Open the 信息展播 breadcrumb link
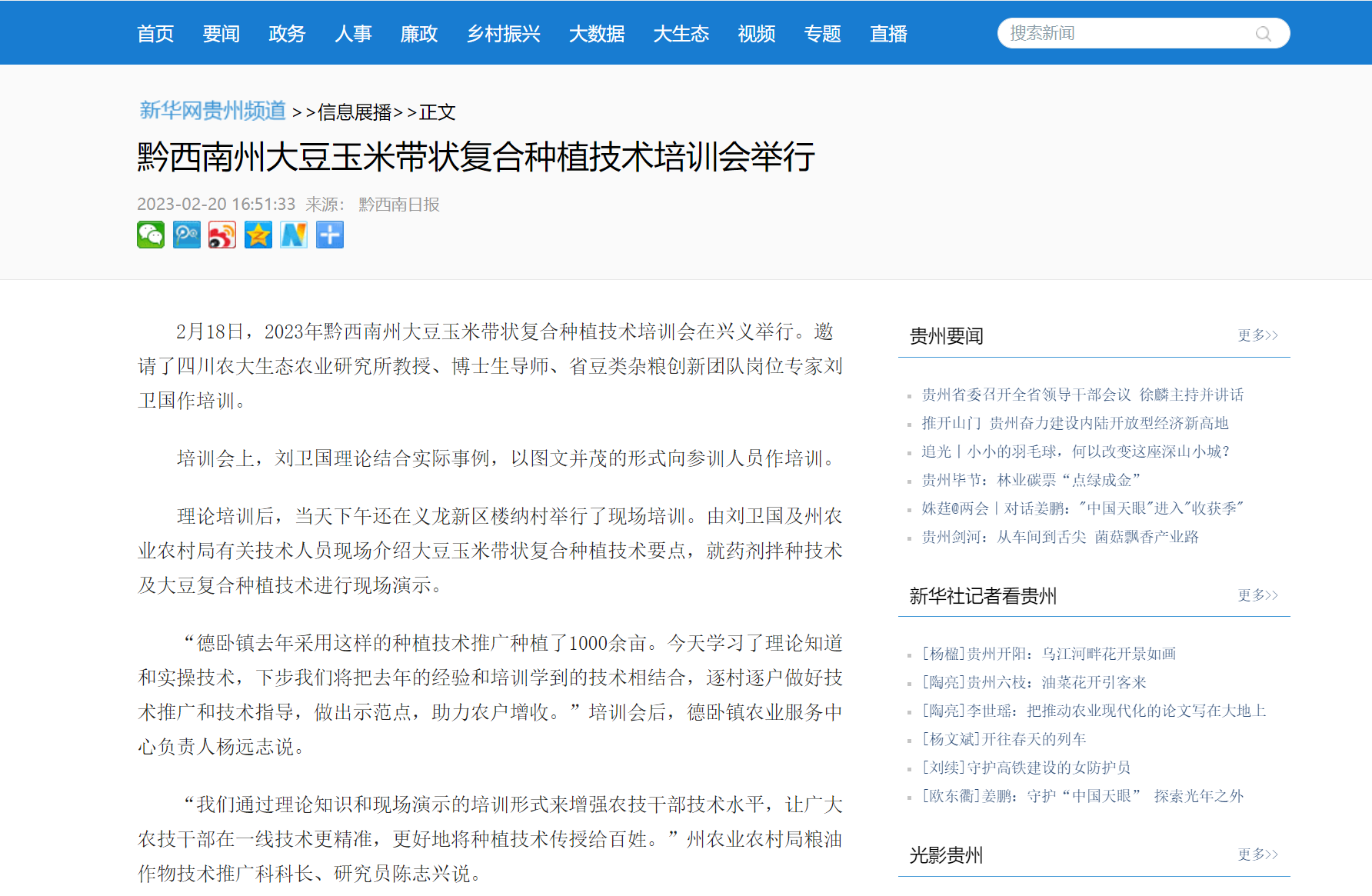The width and height of the screenshot is (1372, 896). point(355,113)
